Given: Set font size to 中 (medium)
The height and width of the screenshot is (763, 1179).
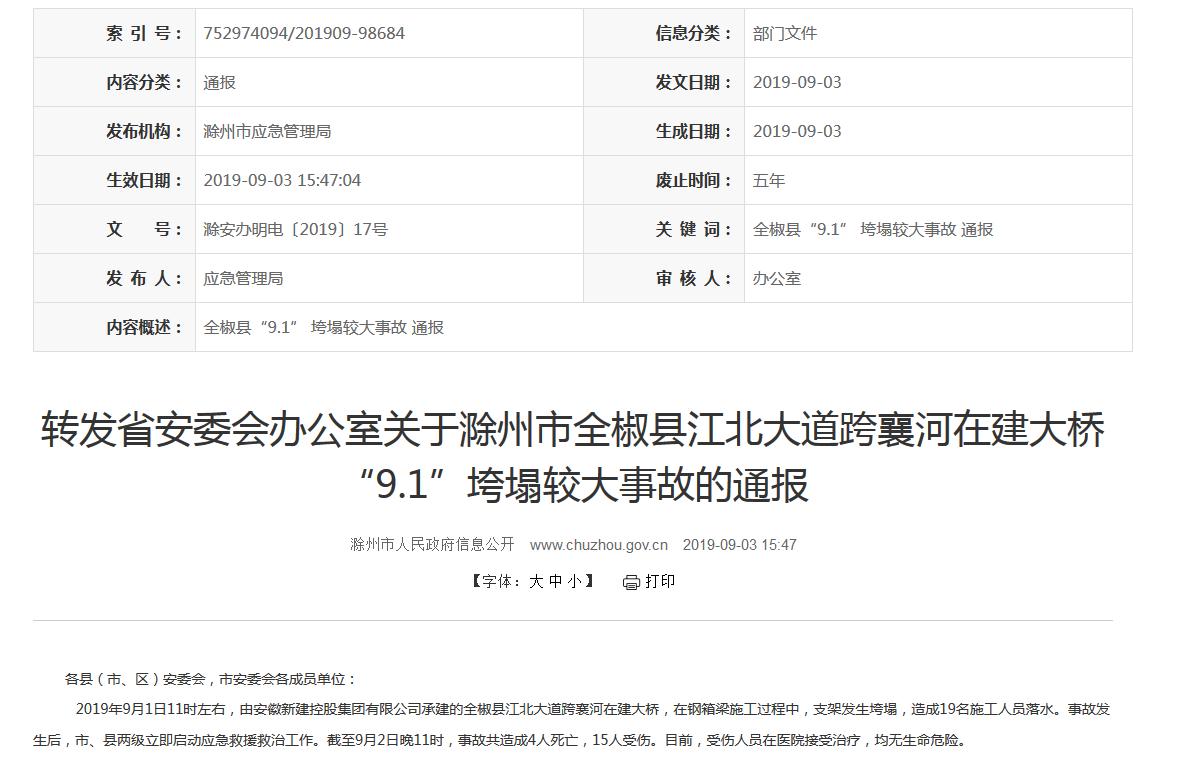Looking at the screenshot, I should (x=555, y=581).
